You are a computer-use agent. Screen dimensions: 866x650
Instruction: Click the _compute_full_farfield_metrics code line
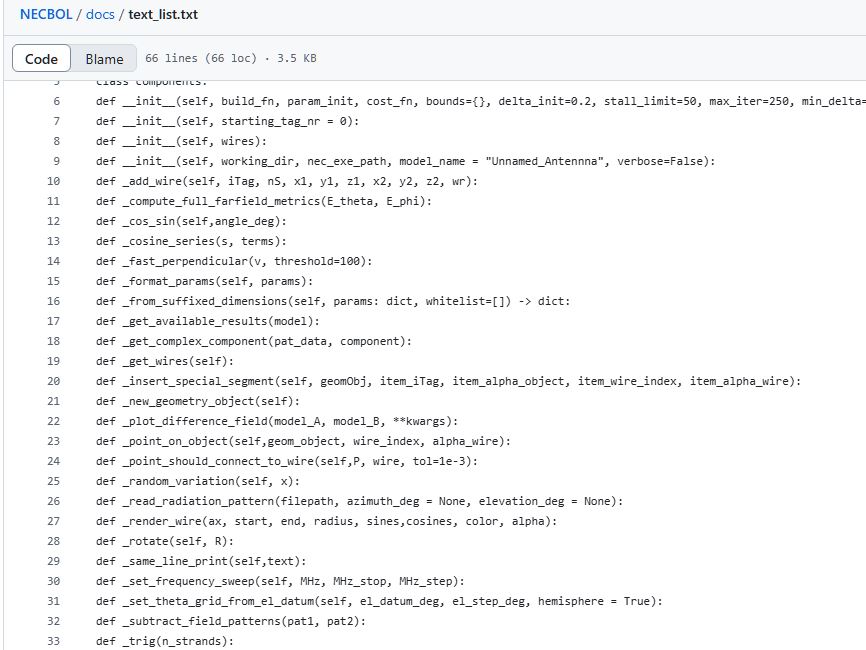click(263, 201)
